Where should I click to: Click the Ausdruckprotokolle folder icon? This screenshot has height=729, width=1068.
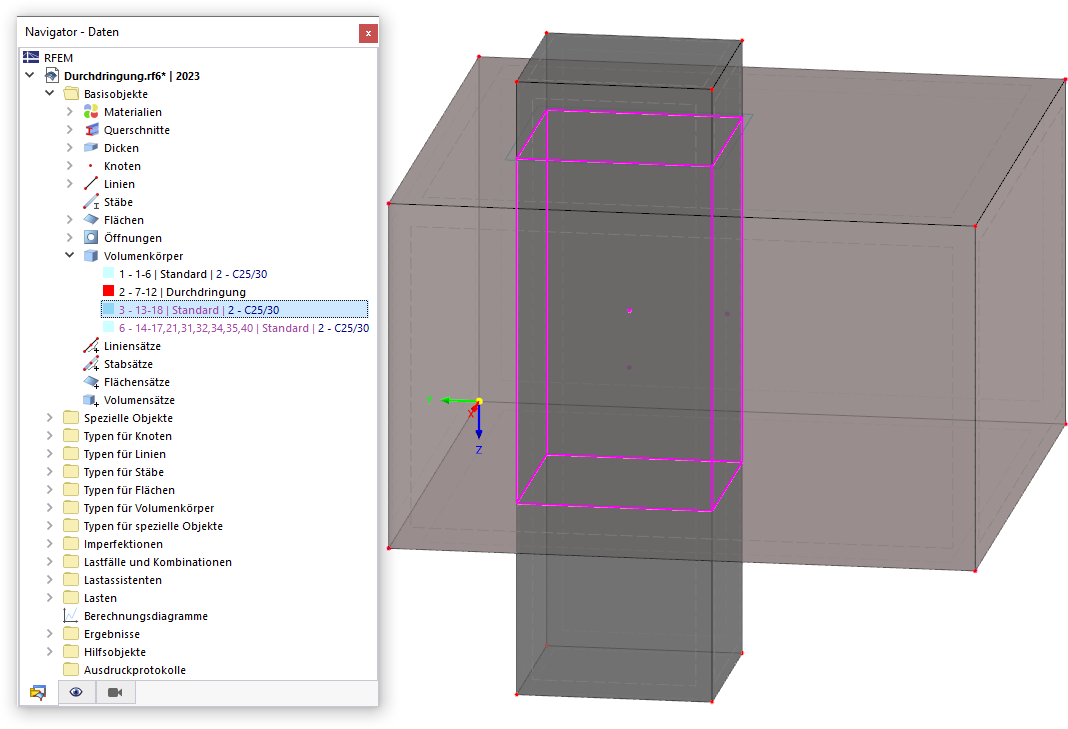point(71,669)
